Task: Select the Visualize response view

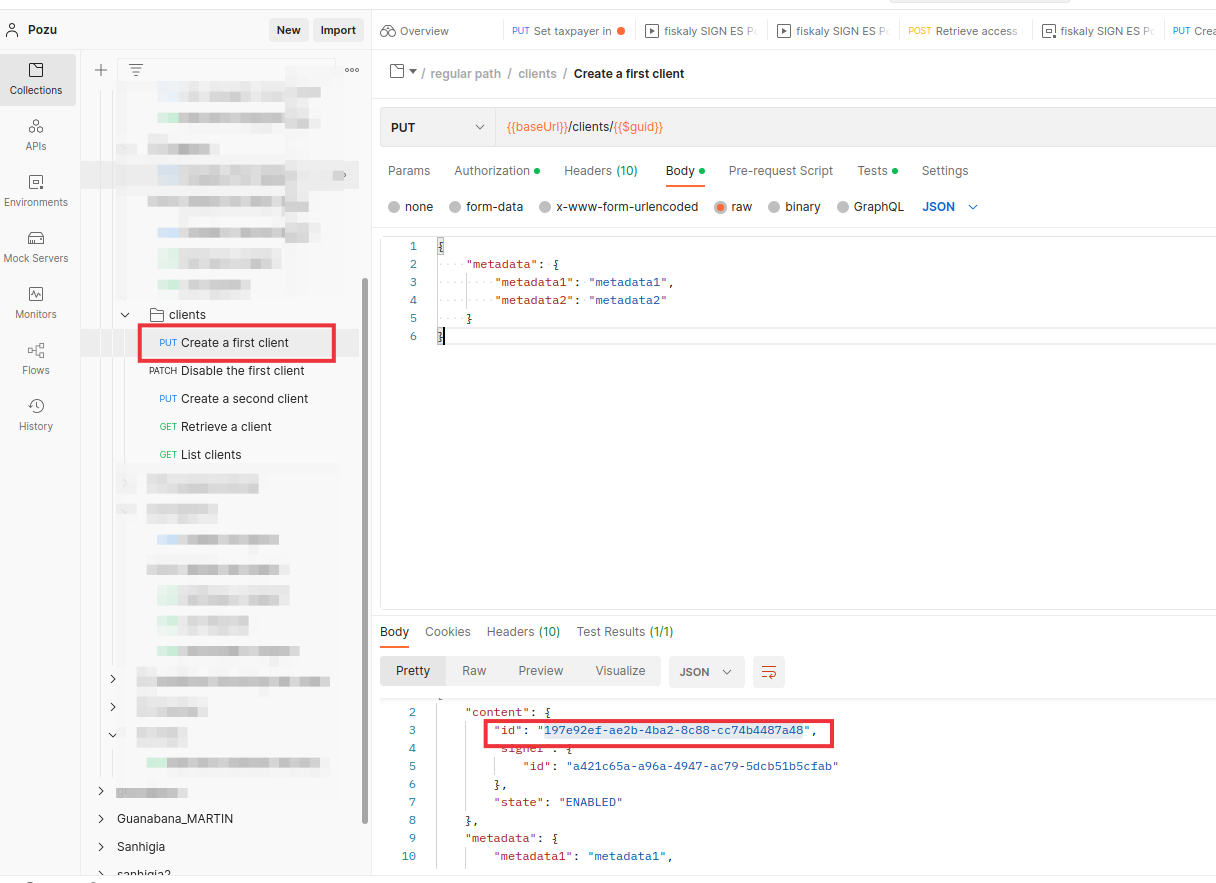Action: (x=621, y=671)
